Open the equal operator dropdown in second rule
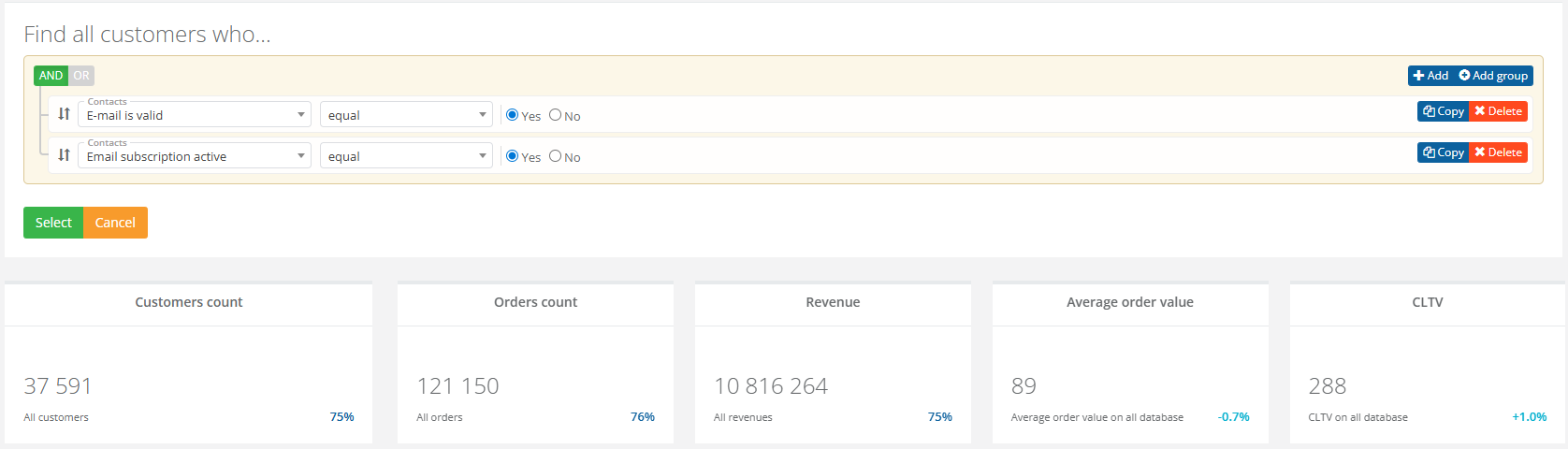The width and height of the screenshot is (1568, 449). click(x=406, y=156)
